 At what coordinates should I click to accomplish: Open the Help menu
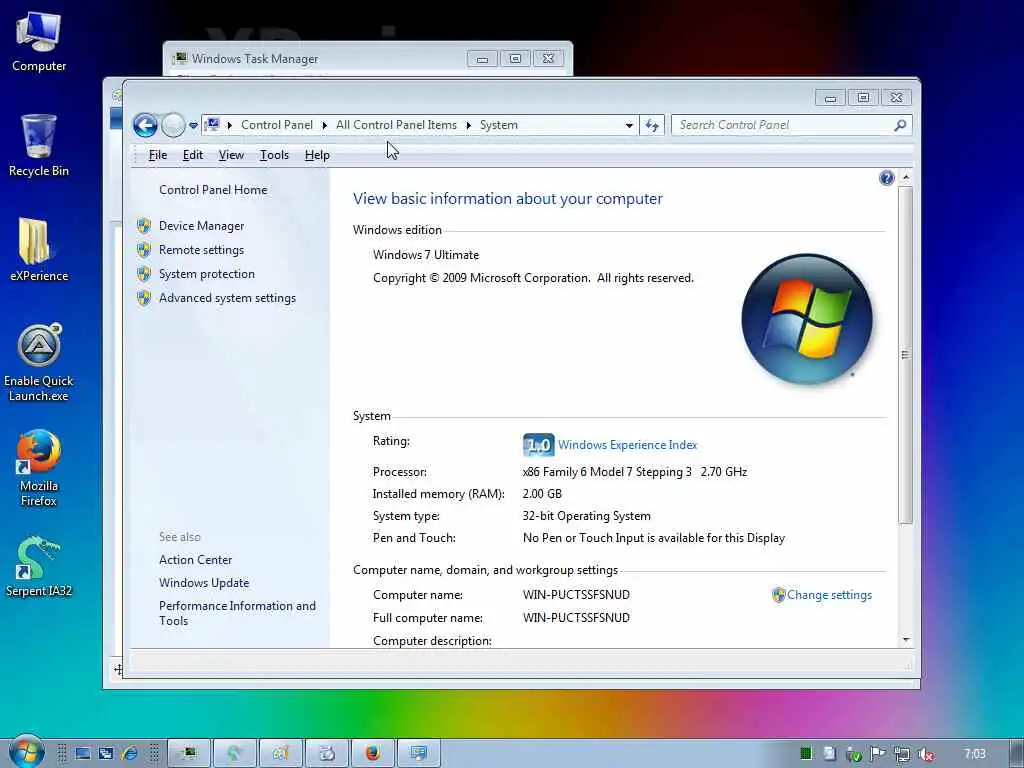(x=317, y=155)
